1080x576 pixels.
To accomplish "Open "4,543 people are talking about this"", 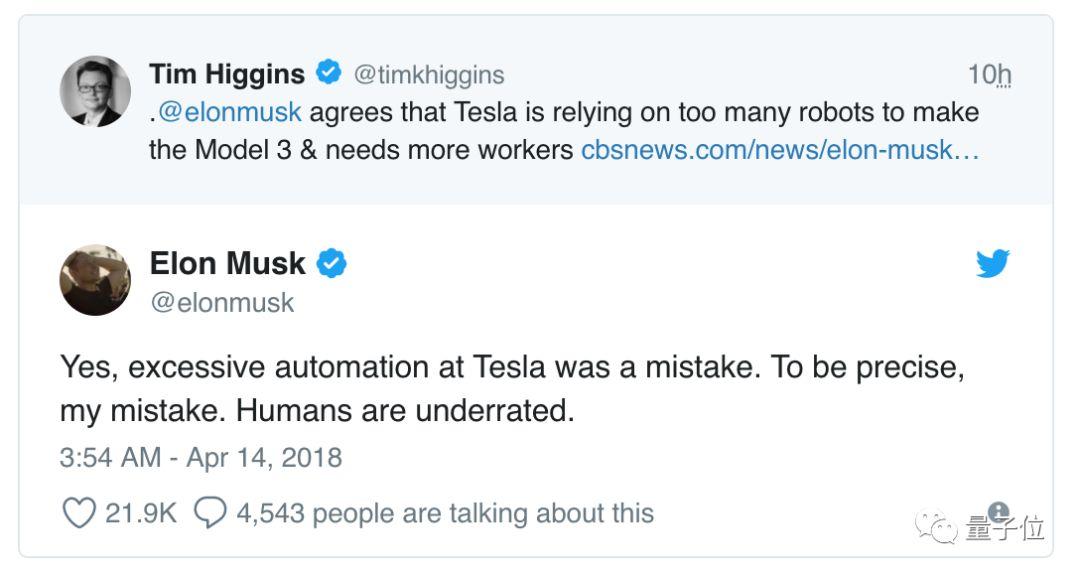I will 444,514.
